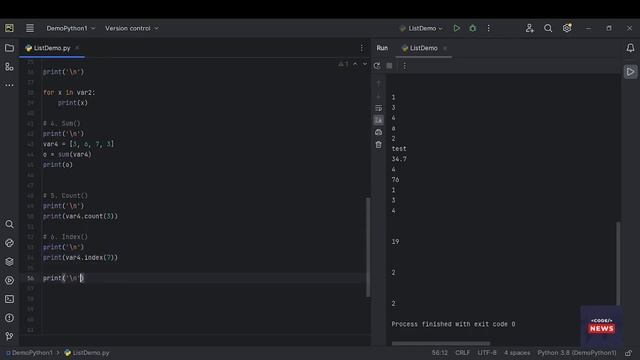The width and height of the screenshot is (640, 360).
Task: Close the ListDemo.py editor tab
Action: click(x=77, y=48)
